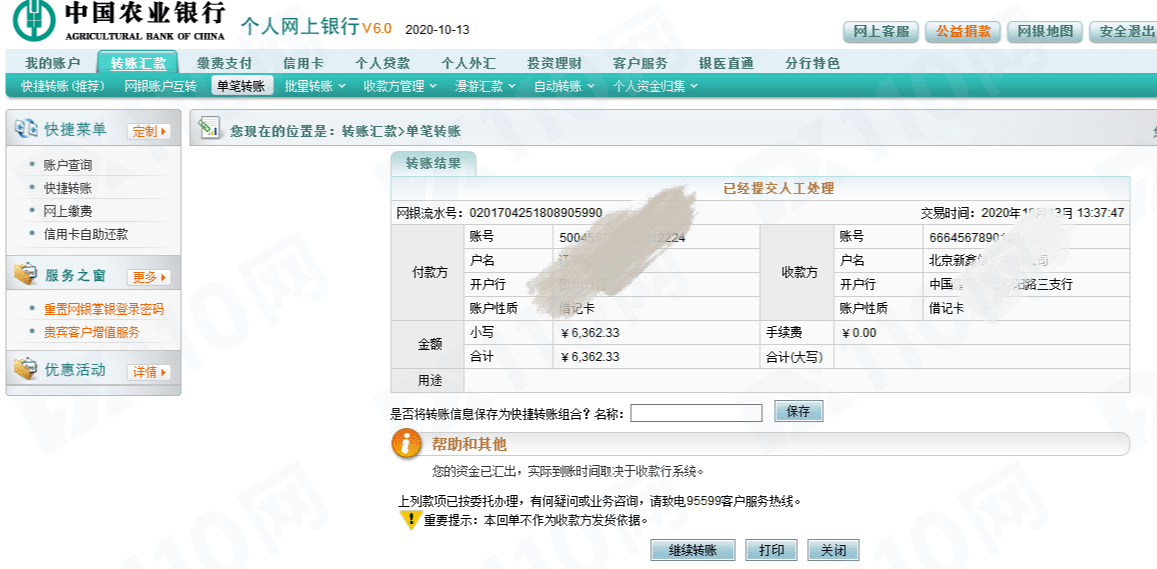Expand the 收款方管理 dropdown
Image resolution: width=1157 pixels, height=569 pixels.
[400, 86]
